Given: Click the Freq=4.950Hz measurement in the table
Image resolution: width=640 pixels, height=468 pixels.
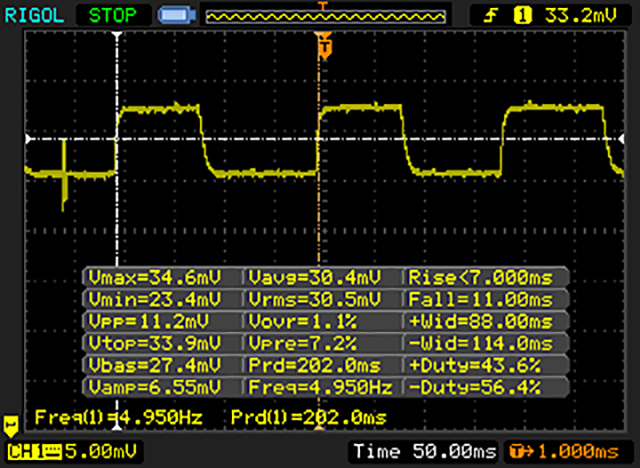Looking at the screenshot, I should click(x=321, y=387).
